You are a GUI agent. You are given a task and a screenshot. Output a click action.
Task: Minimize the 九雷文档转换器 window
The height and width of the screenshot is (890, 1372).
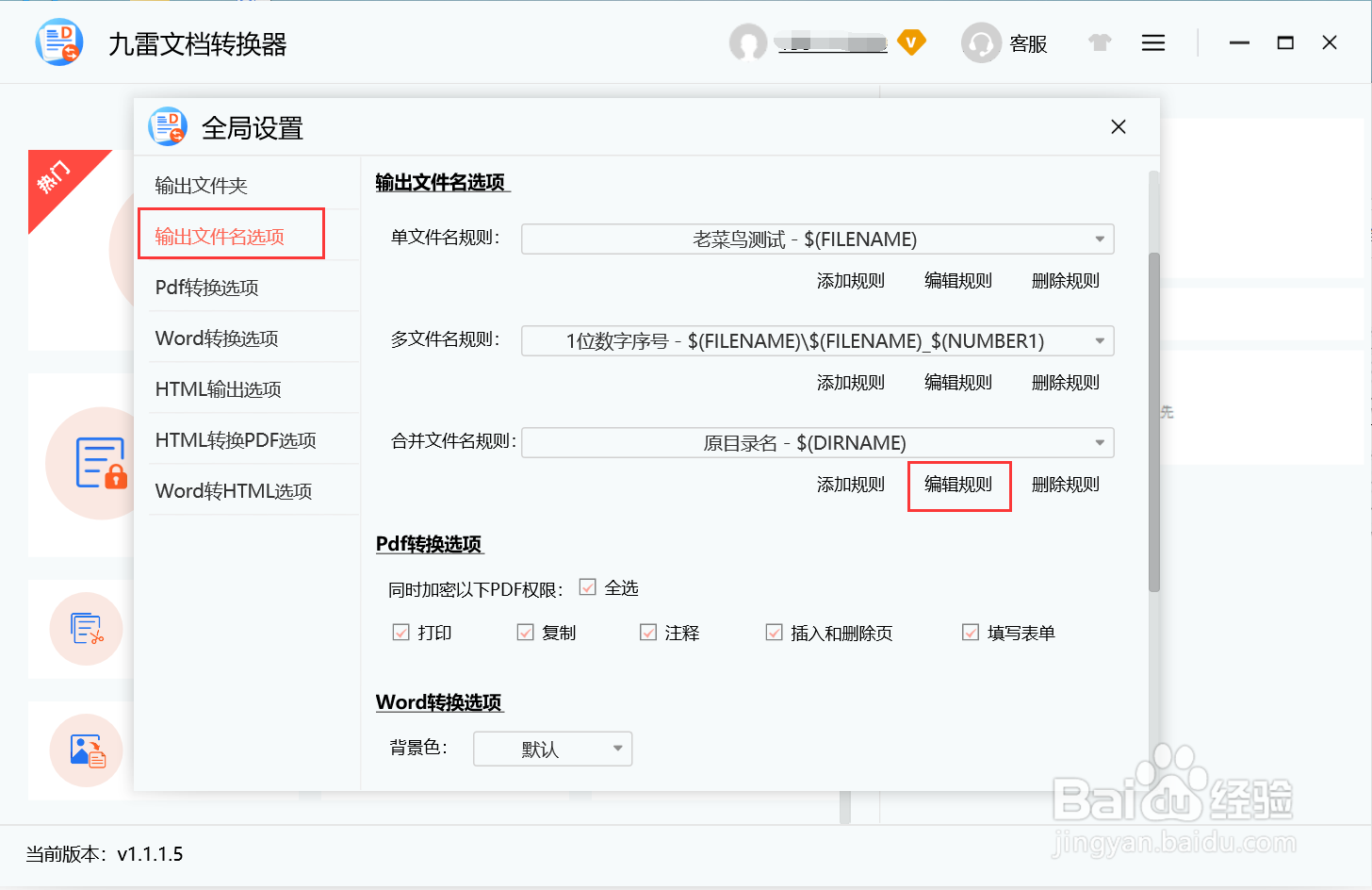pyautogui.click(x=1239, y=42)
